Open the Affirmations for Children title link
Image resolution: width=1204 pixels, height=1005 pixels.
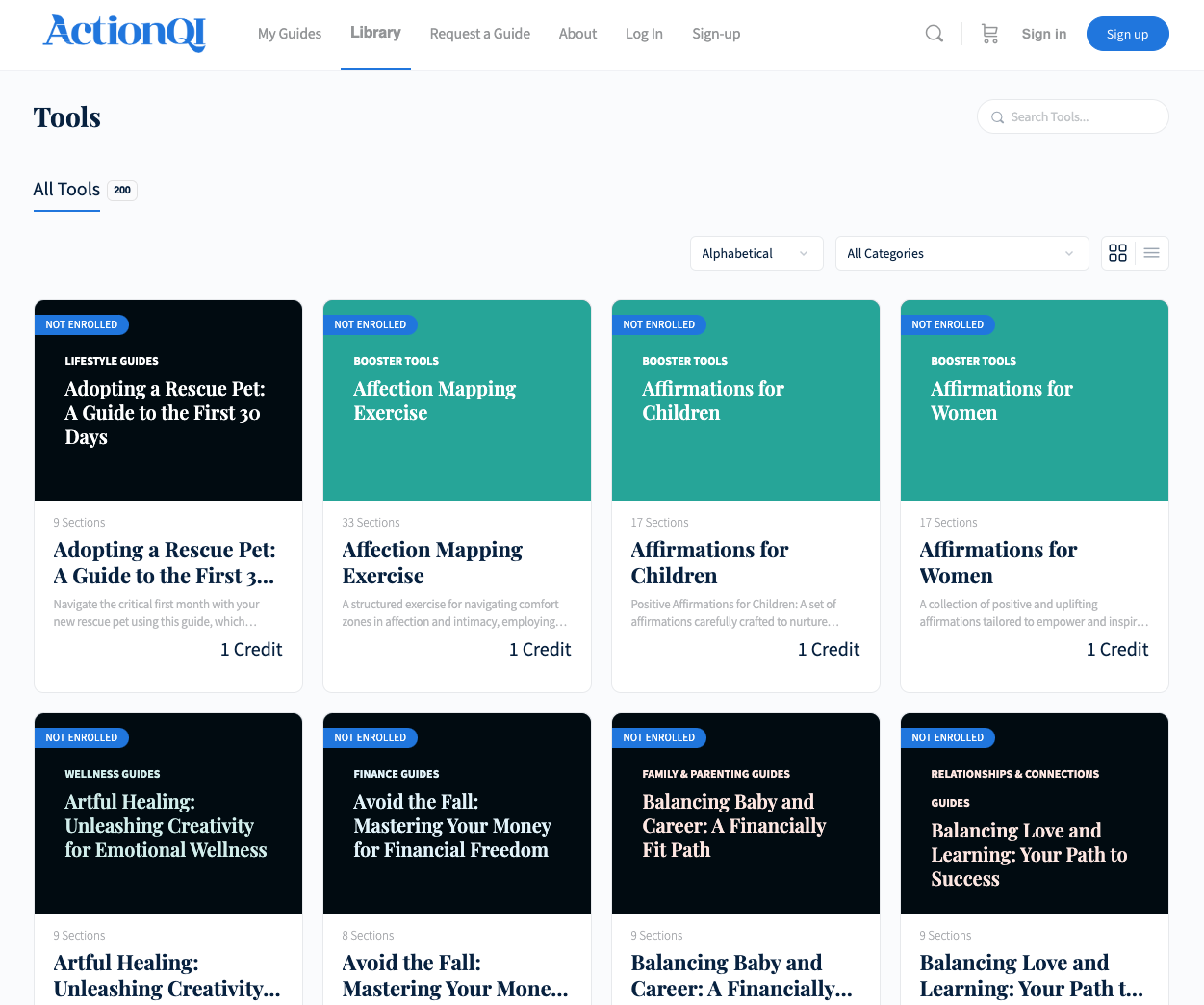click(709, 562)
